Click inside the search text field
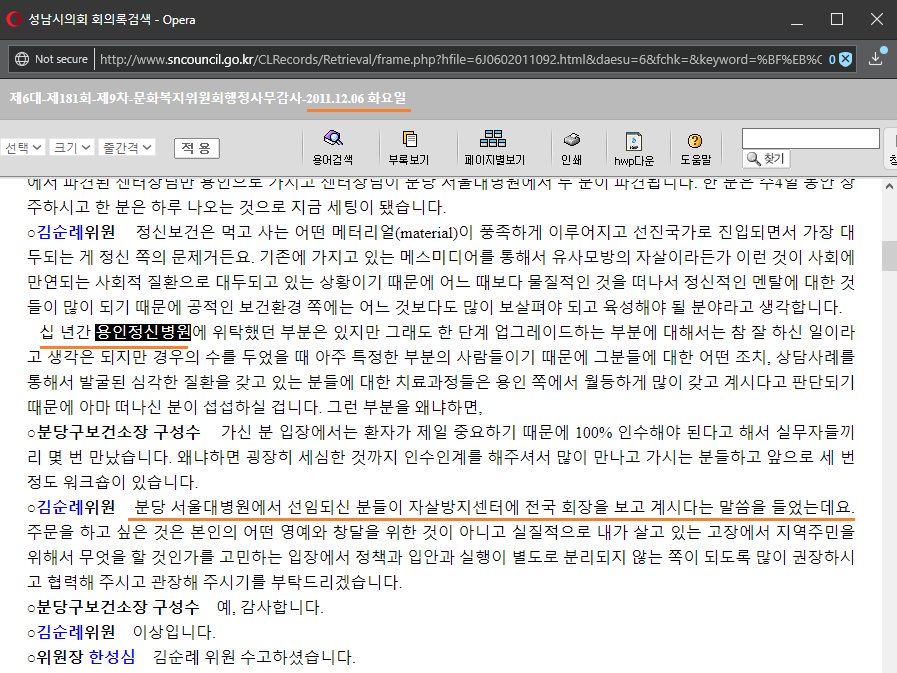This screenshot has height=673, width=897. click(x=812, y=137)
